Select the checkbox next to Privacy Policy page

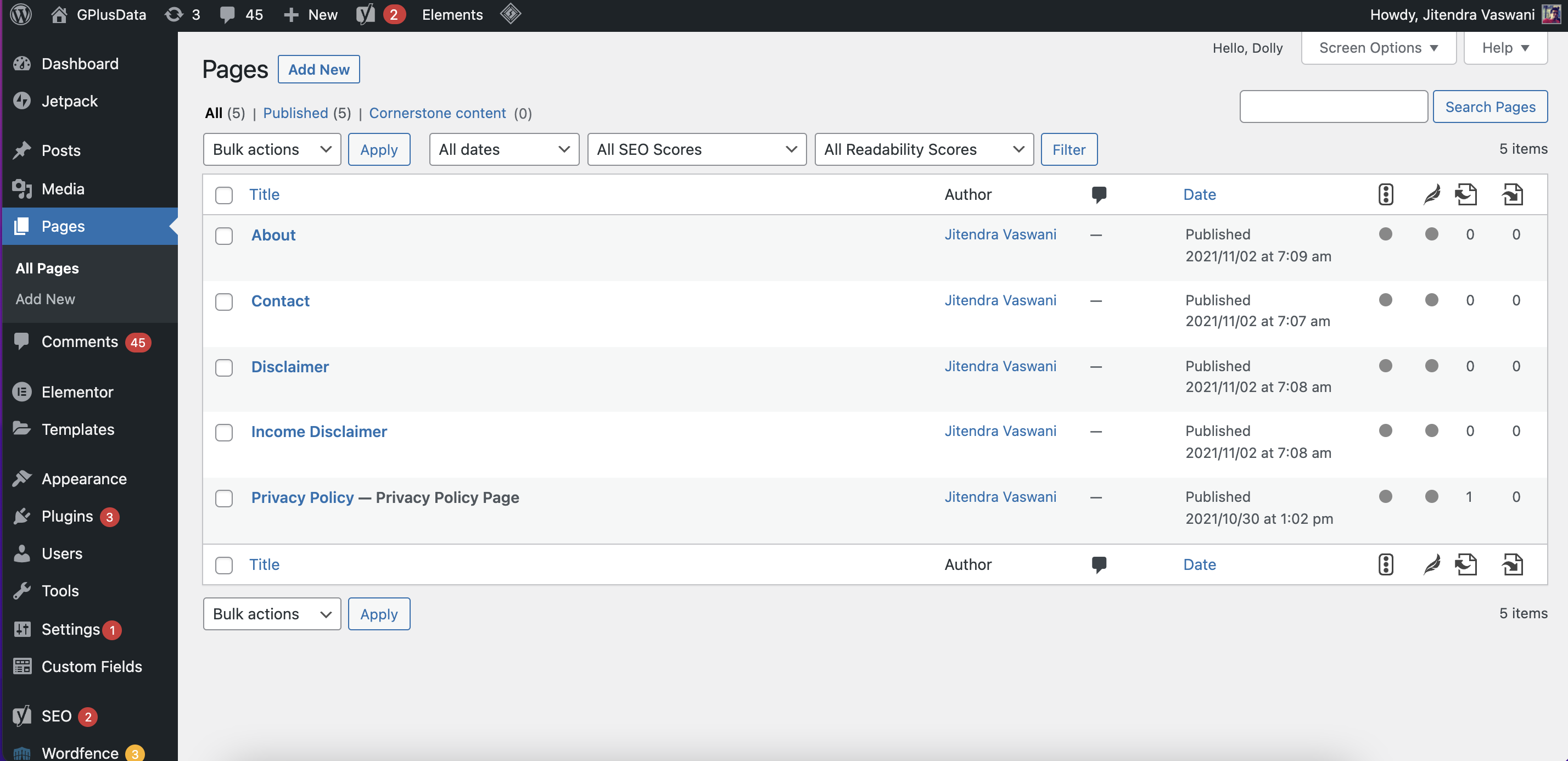[224, 497]
